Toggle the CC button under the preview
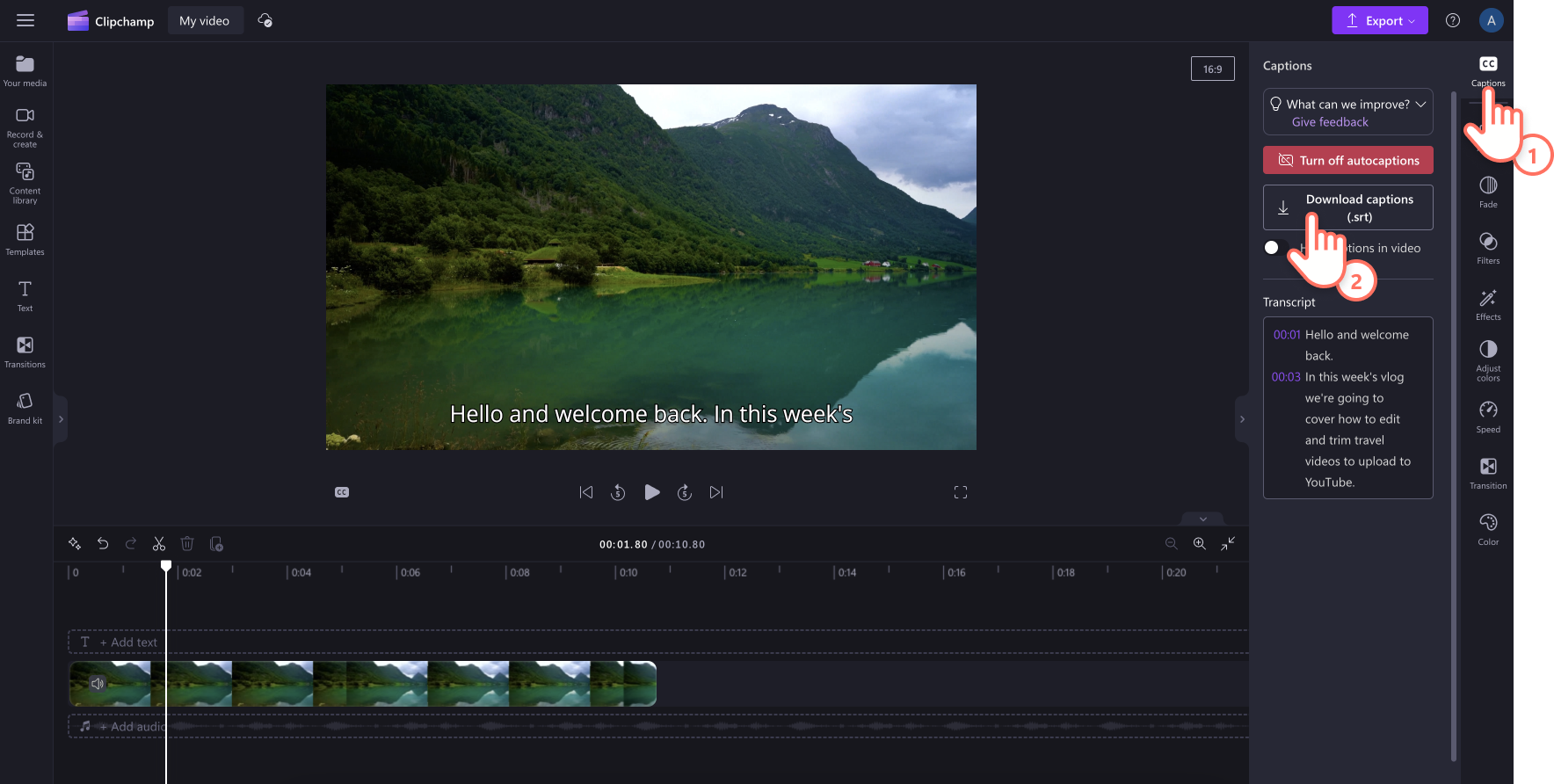The height and width of the screenshot is (784, 1554). (x=342, y=492)
